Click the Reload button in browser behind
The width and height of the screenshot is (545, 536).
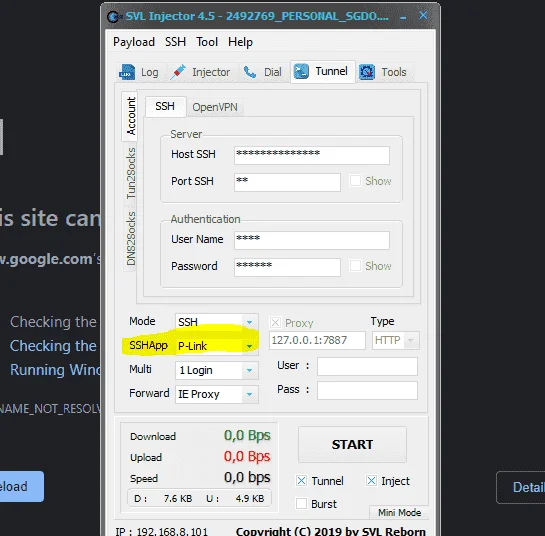[x=22, y=486]
